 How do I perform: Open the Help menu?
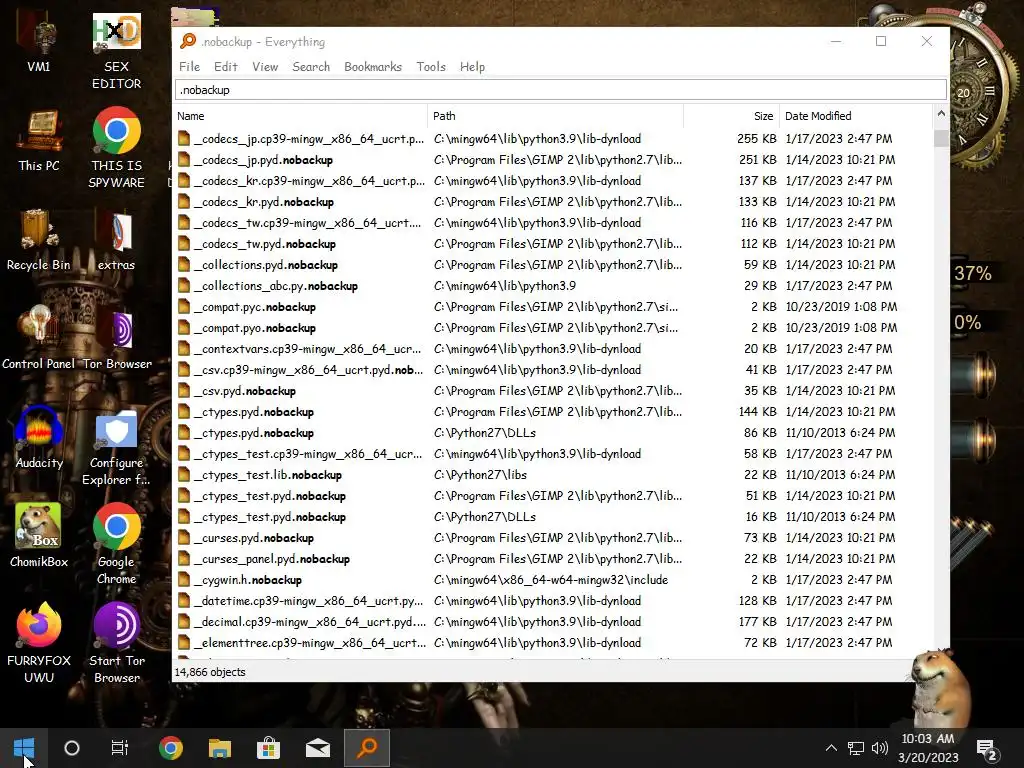point(472,67)
